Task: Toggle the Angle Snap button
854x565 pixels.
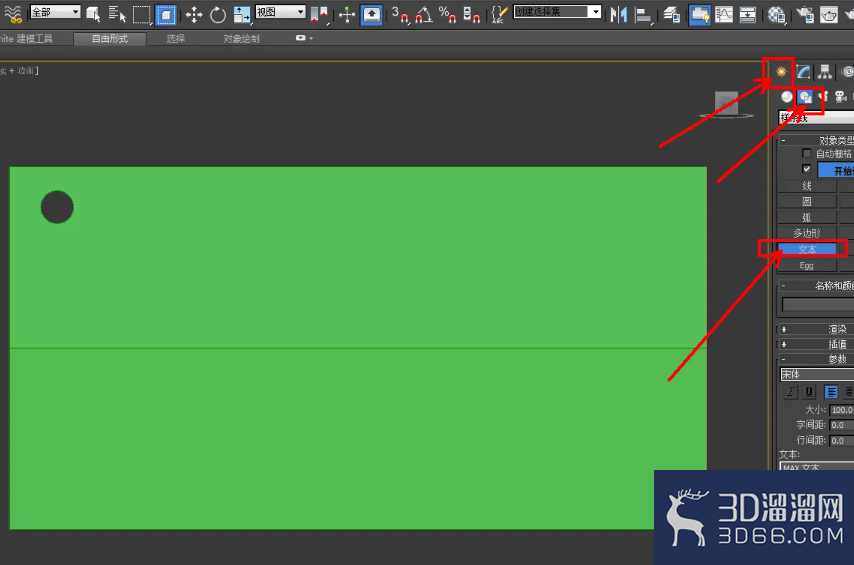Action: tap(424, 15)
